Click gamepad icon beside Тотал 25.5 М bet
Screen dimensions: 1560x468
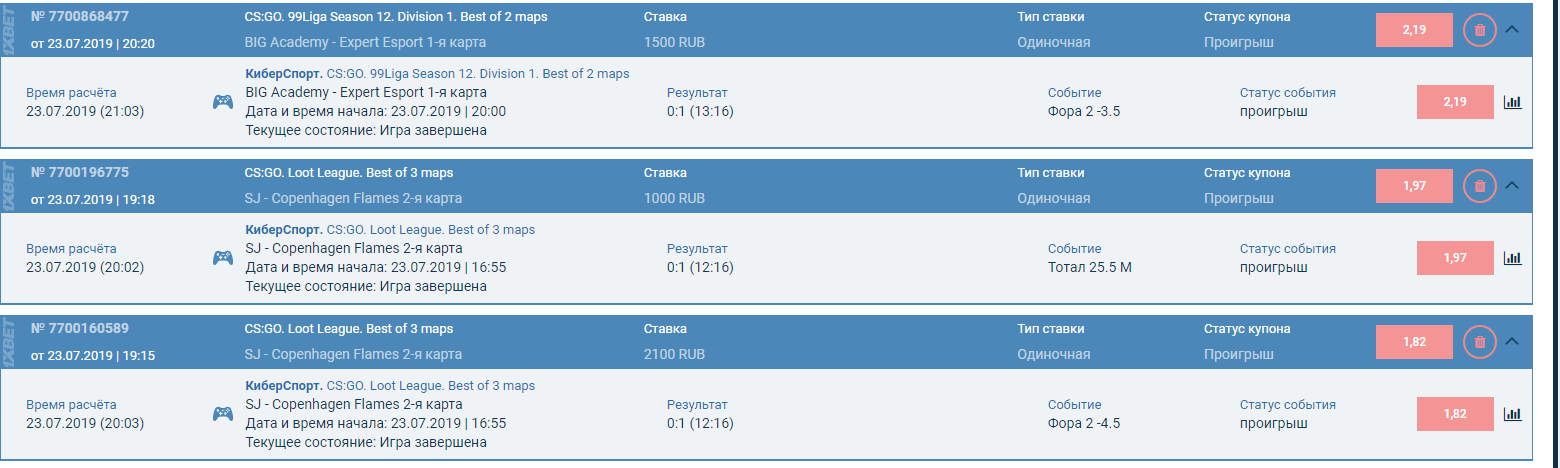(x=222, y=258)
